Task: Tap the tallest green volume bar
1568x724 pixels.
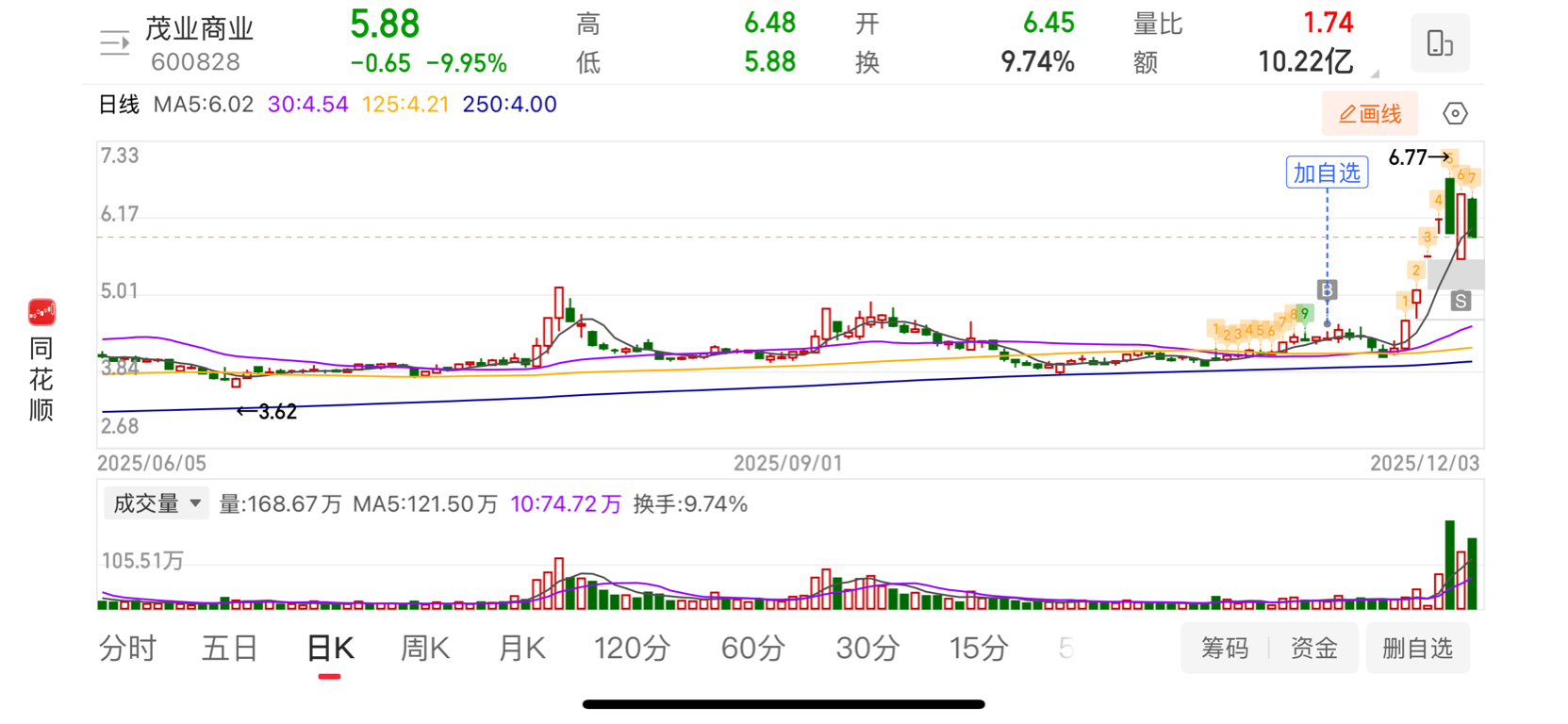Action: pos(1450,565)
